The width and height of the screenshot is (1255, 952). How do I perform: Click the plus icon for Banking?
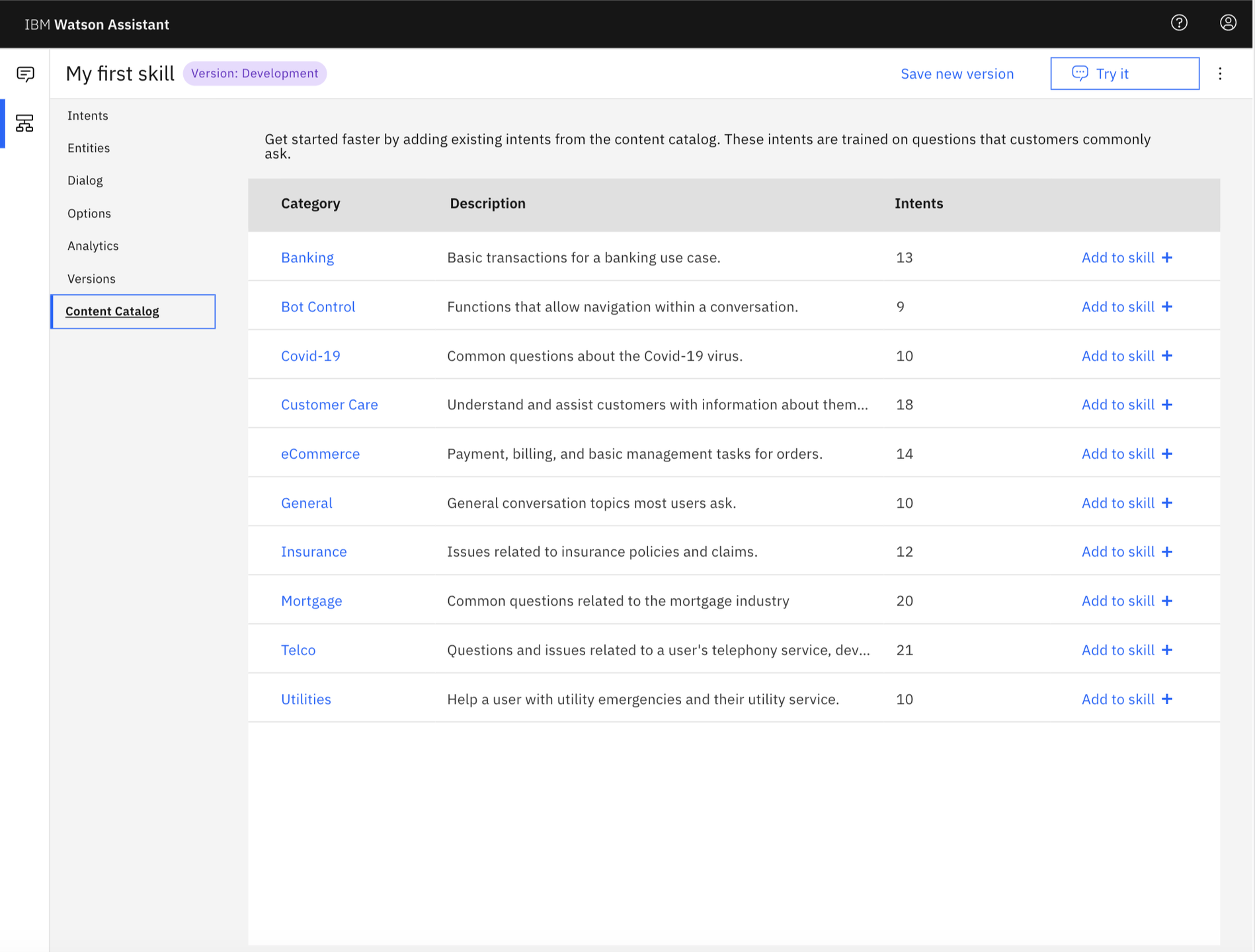tap(1167, 258)
